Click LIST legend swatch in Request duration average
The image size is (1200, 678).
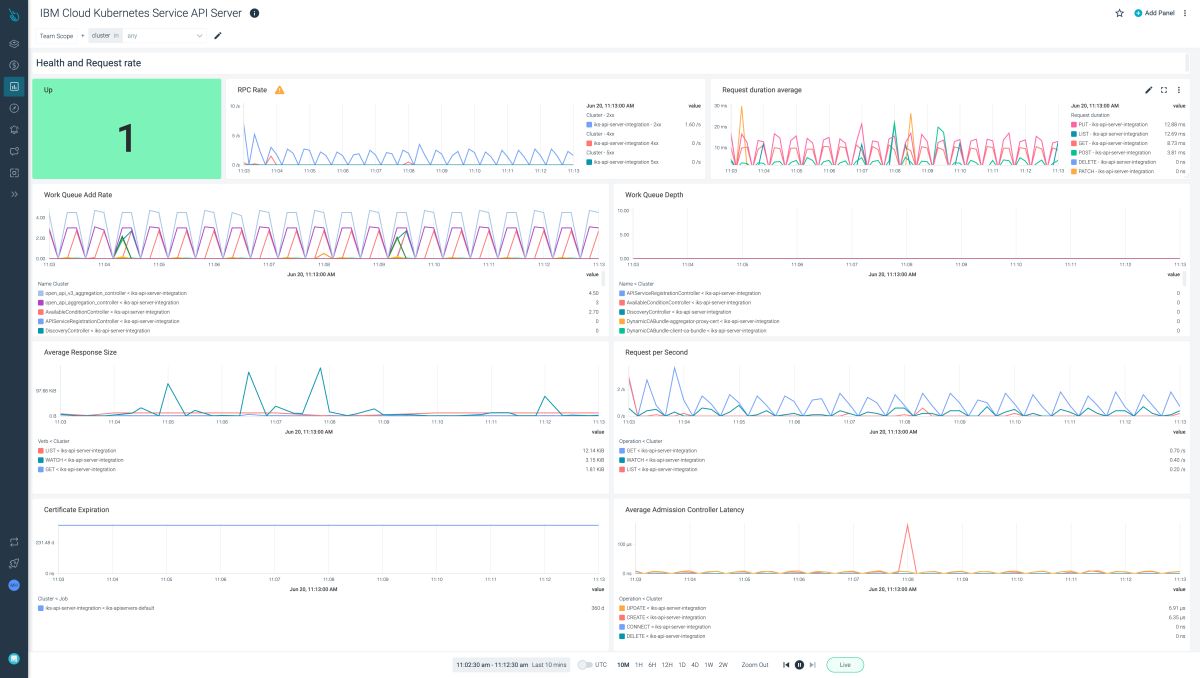pos(1073,133)
